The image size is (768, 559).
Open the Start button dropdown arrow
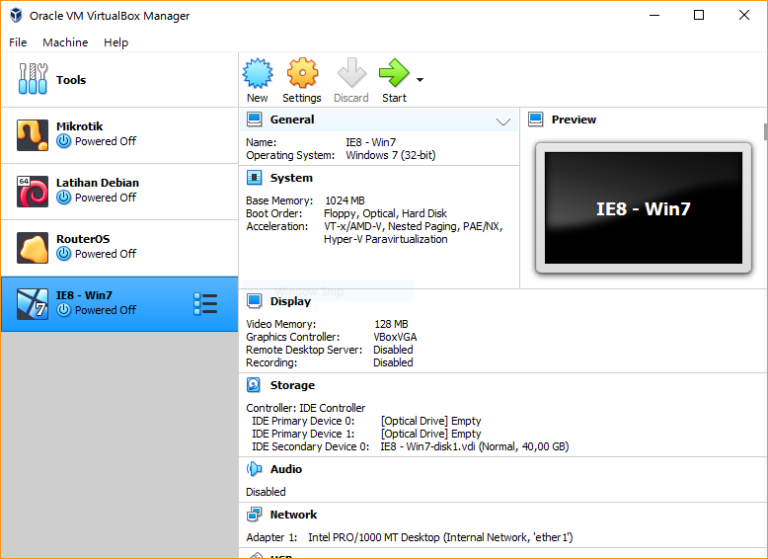tap(420, 80)
